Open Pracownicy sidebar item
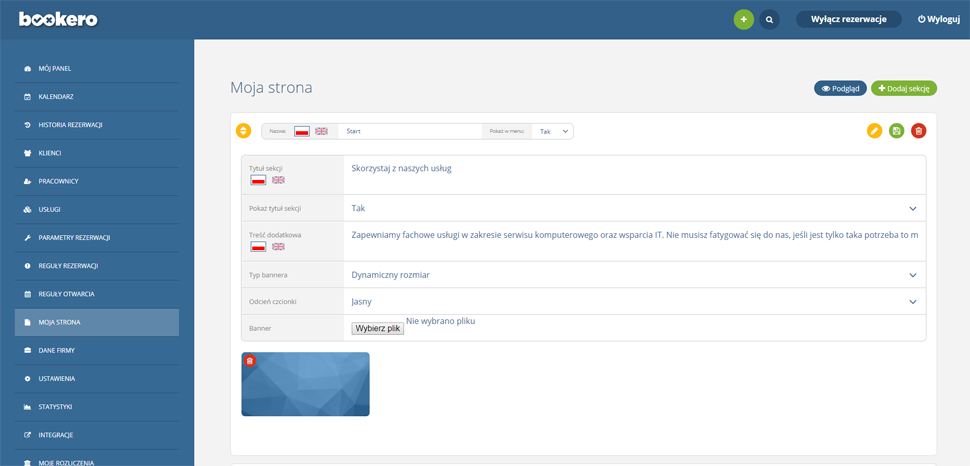The height and width of the screenshot is (466, 970). coord(97,181)
